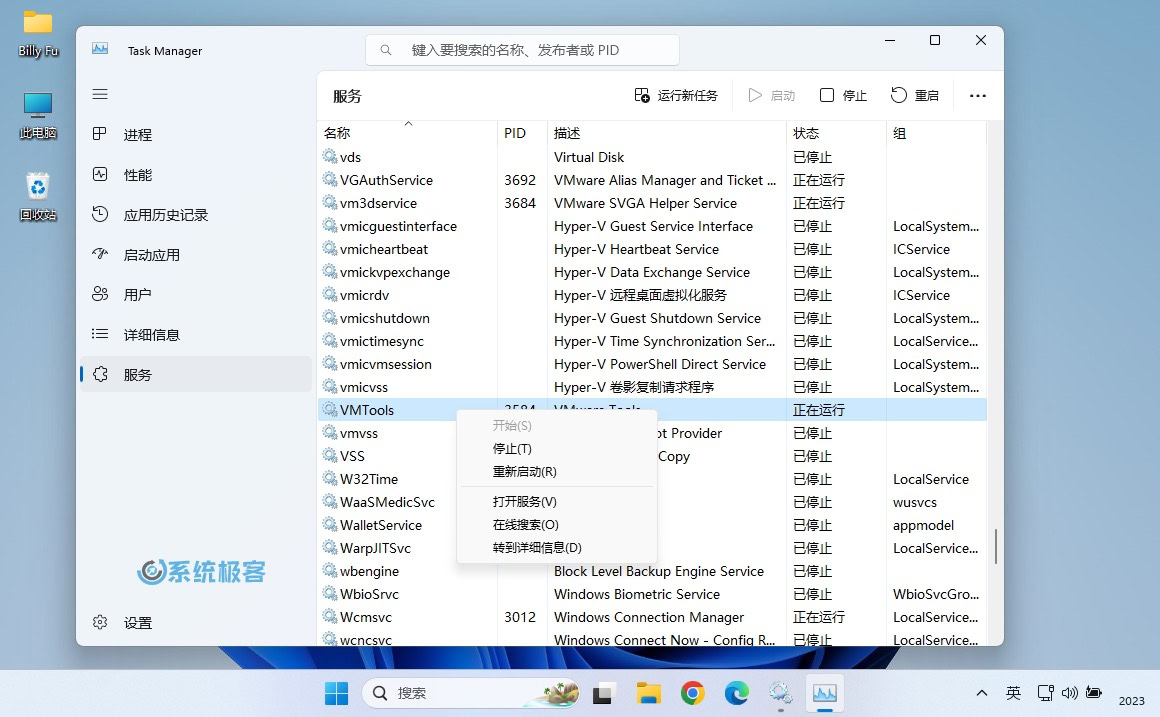Sort by the 描述 column header
1160x717 pixels.
point(667,133)
